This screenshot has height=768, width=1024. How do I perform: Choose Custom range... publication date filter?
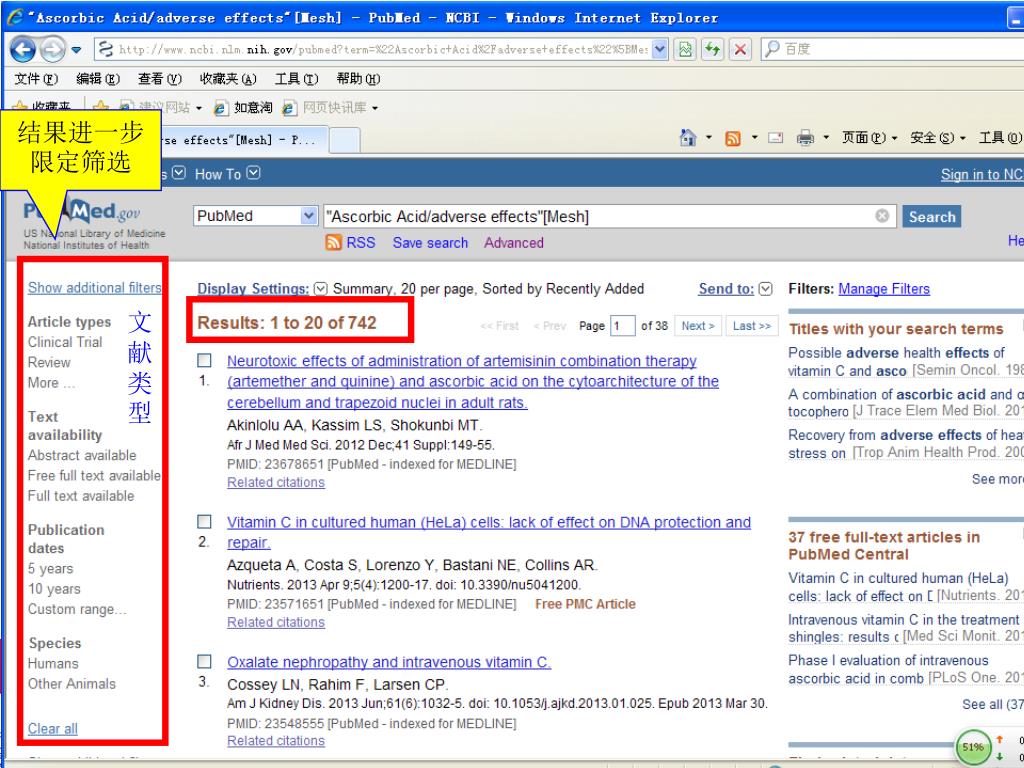(x=77, y=609)
